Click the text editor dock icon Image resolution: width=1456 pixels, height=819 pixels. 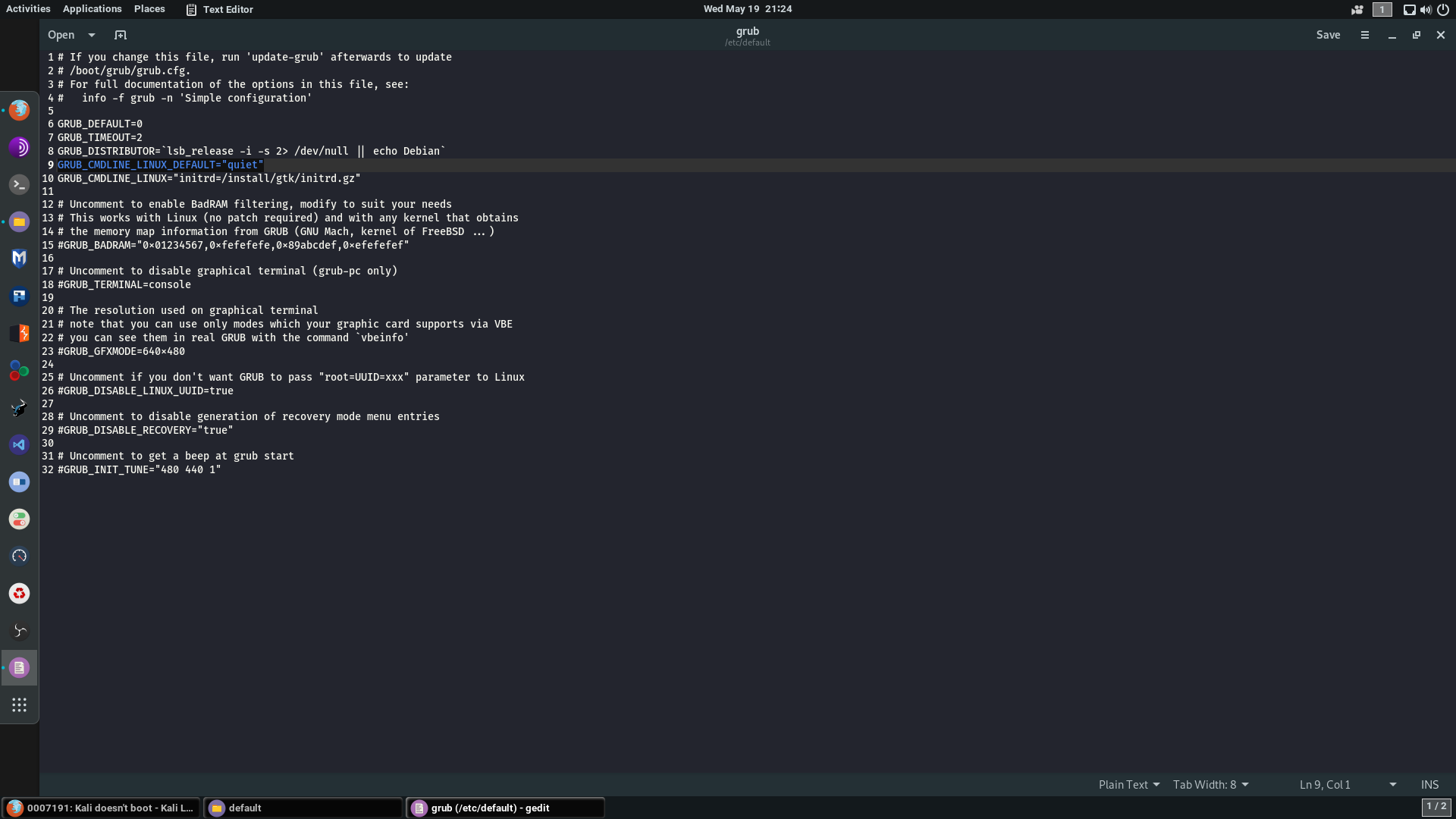19,667
